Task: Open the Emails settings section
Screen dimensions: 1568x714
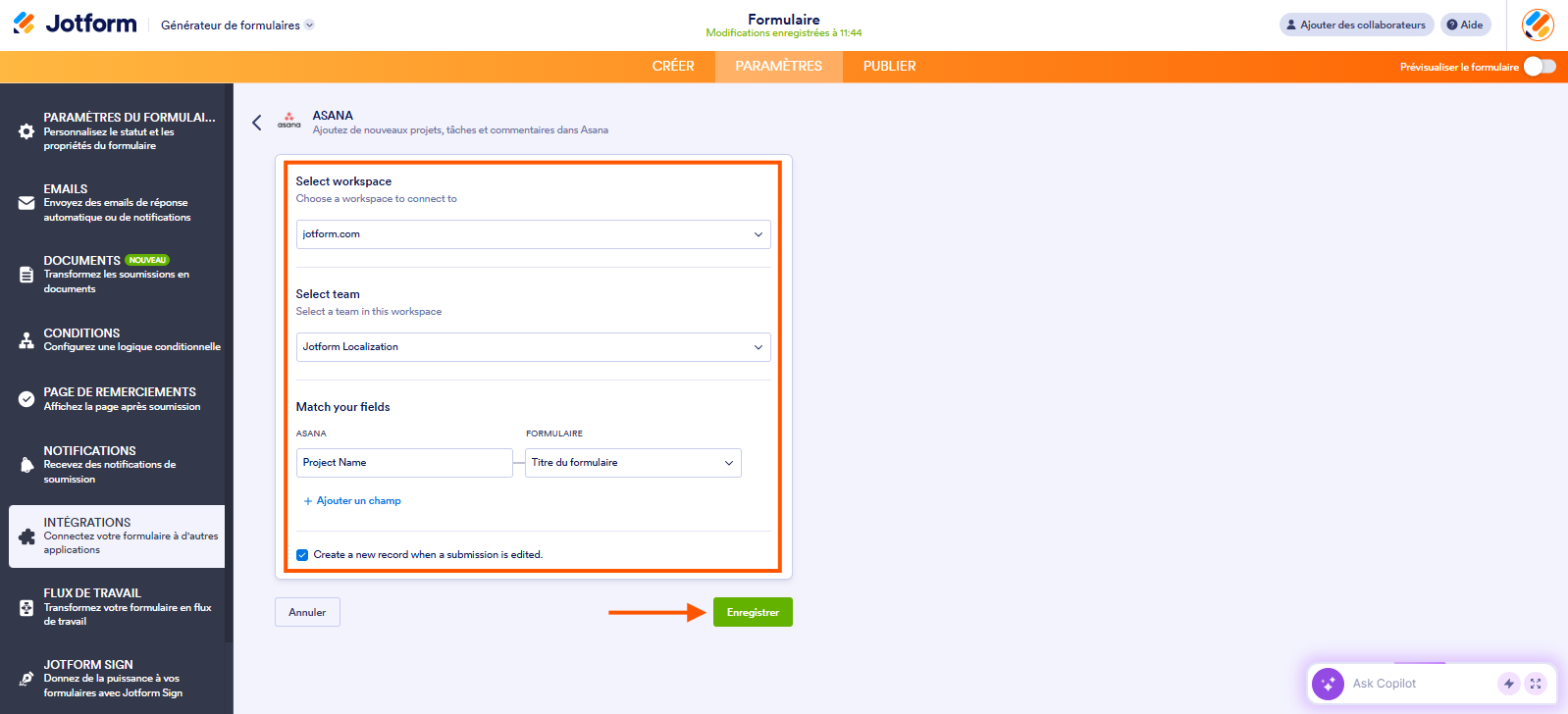Action: tap(117, 203)
